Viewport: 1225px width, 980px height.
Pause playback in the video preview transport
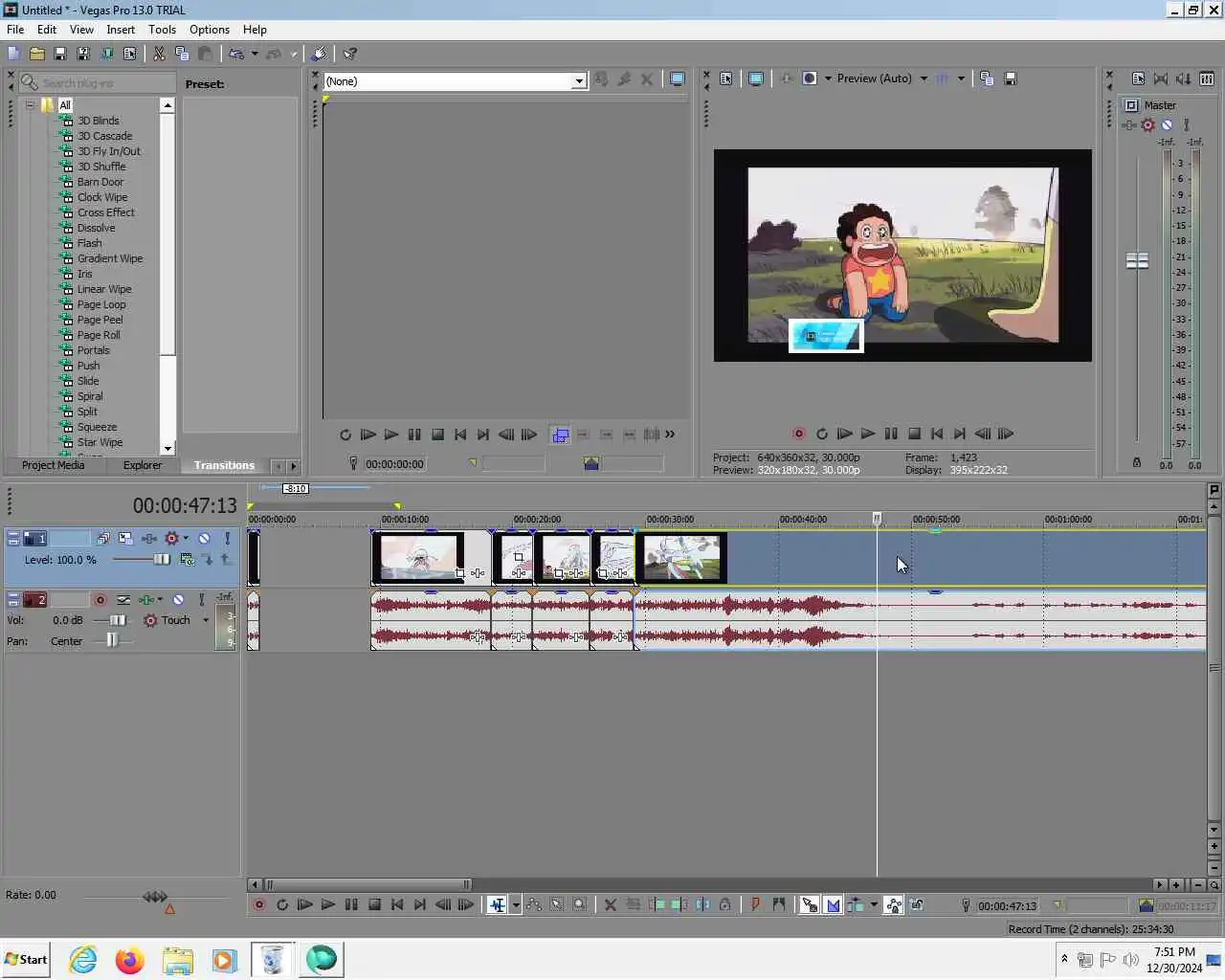click(x=891, y=434)
